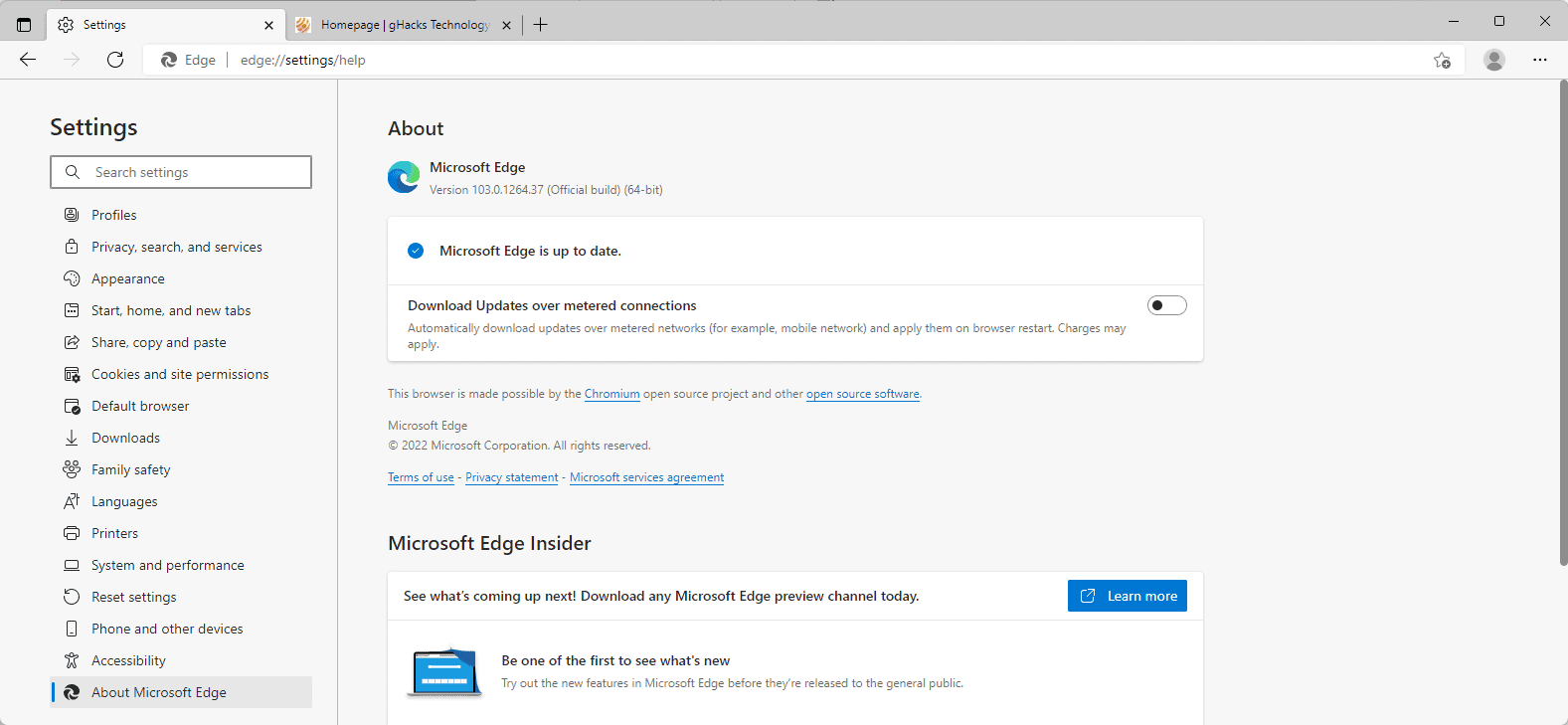
Task: Open a new tab with the plus button
Action: pos(540,25)
